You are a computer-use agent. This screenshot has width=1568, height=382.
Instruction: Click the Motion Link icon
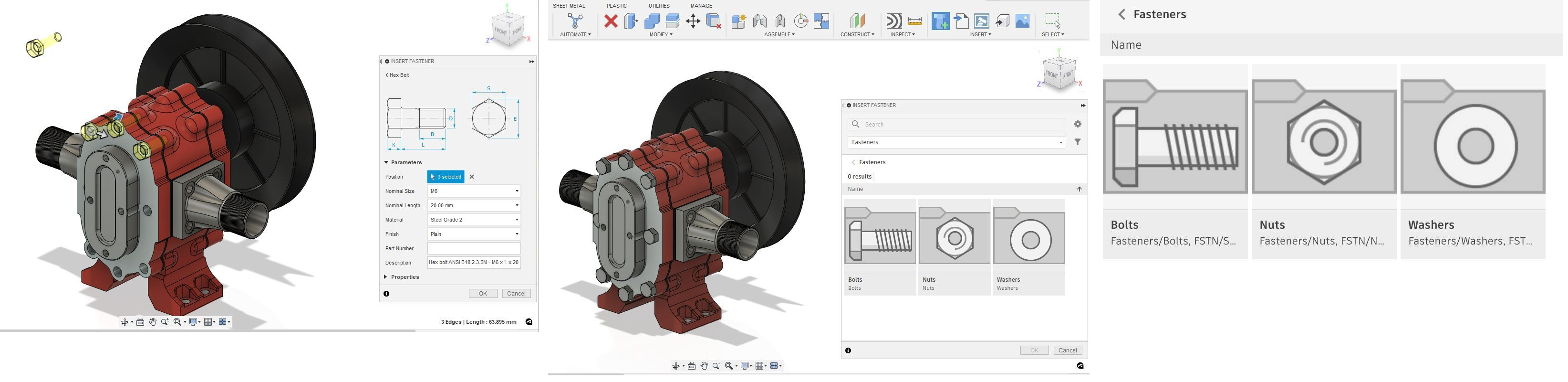point(801,21)
